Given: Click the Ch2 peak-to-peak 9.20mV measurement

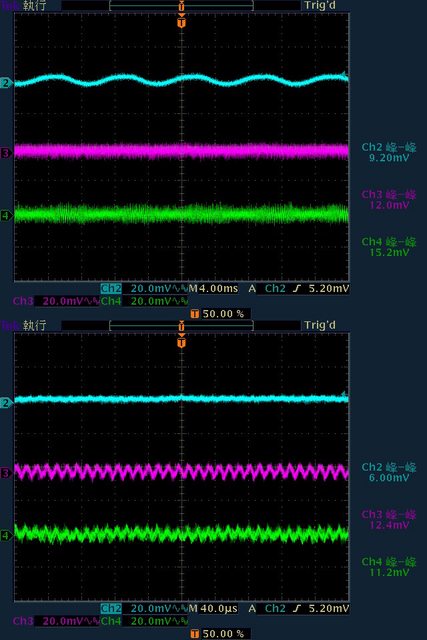Looking at the screenshot, I should (389, 152).
